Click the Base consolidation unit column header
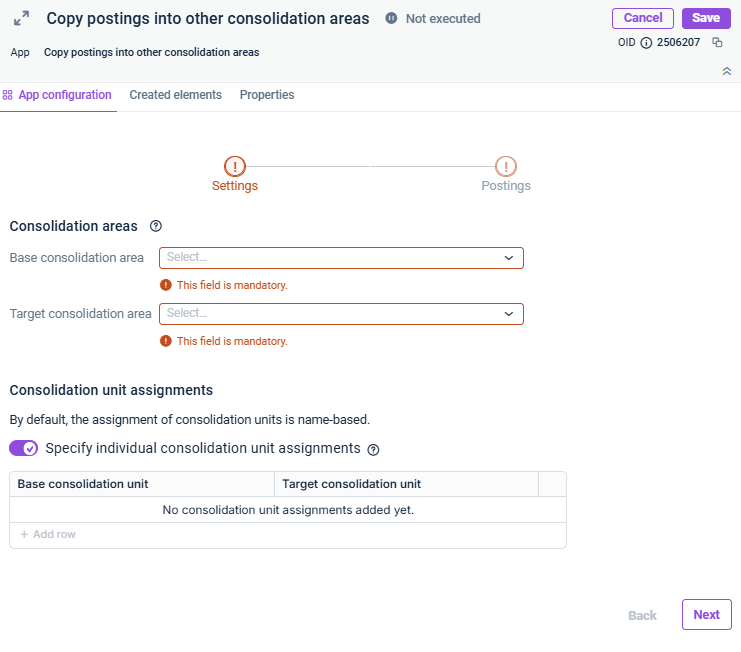This screenshot has width=741, height=652. click(x=142, y=484)
